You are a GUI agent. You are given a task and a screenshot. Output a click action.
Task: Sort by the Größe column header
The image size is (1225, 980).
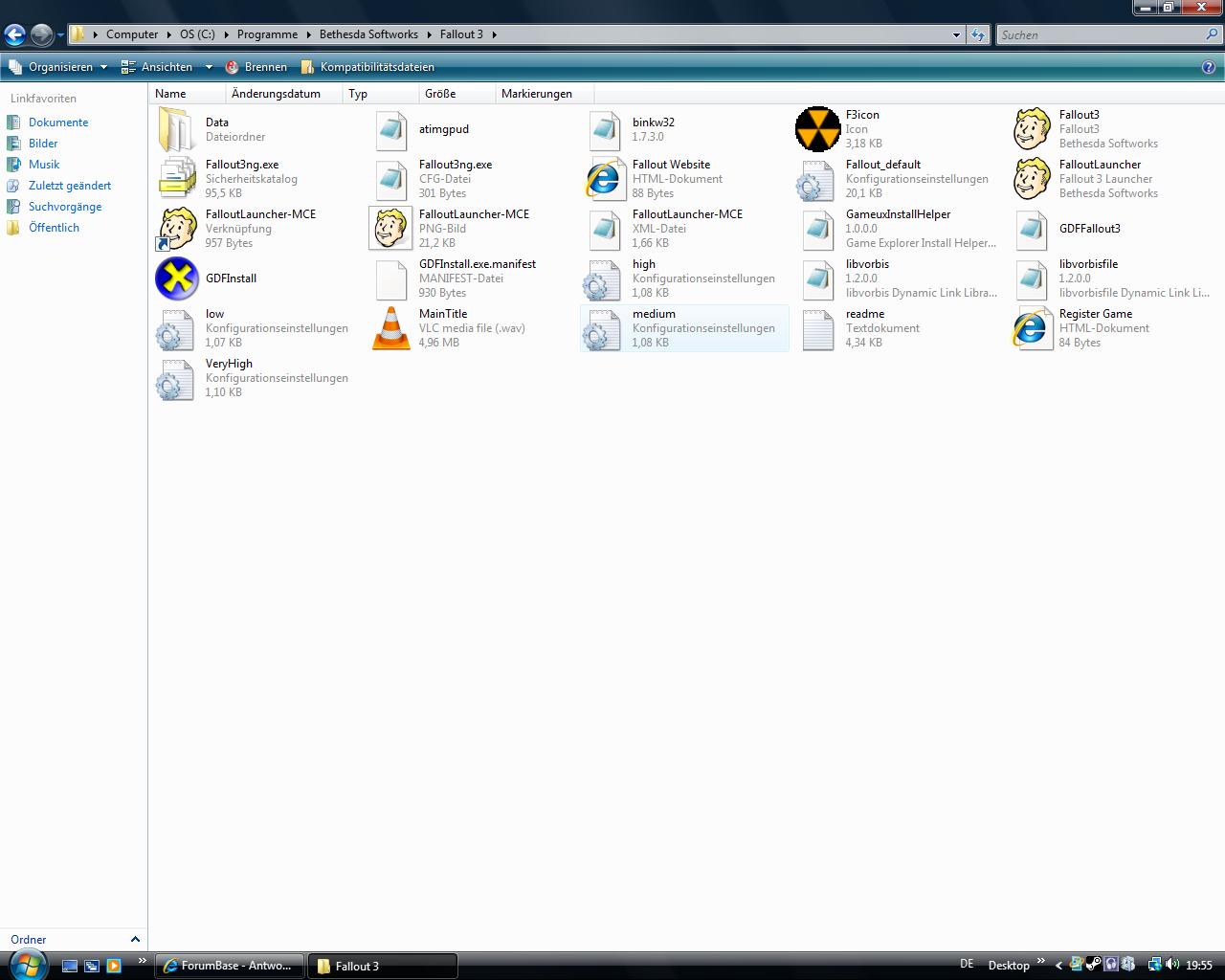coord(458,94)
